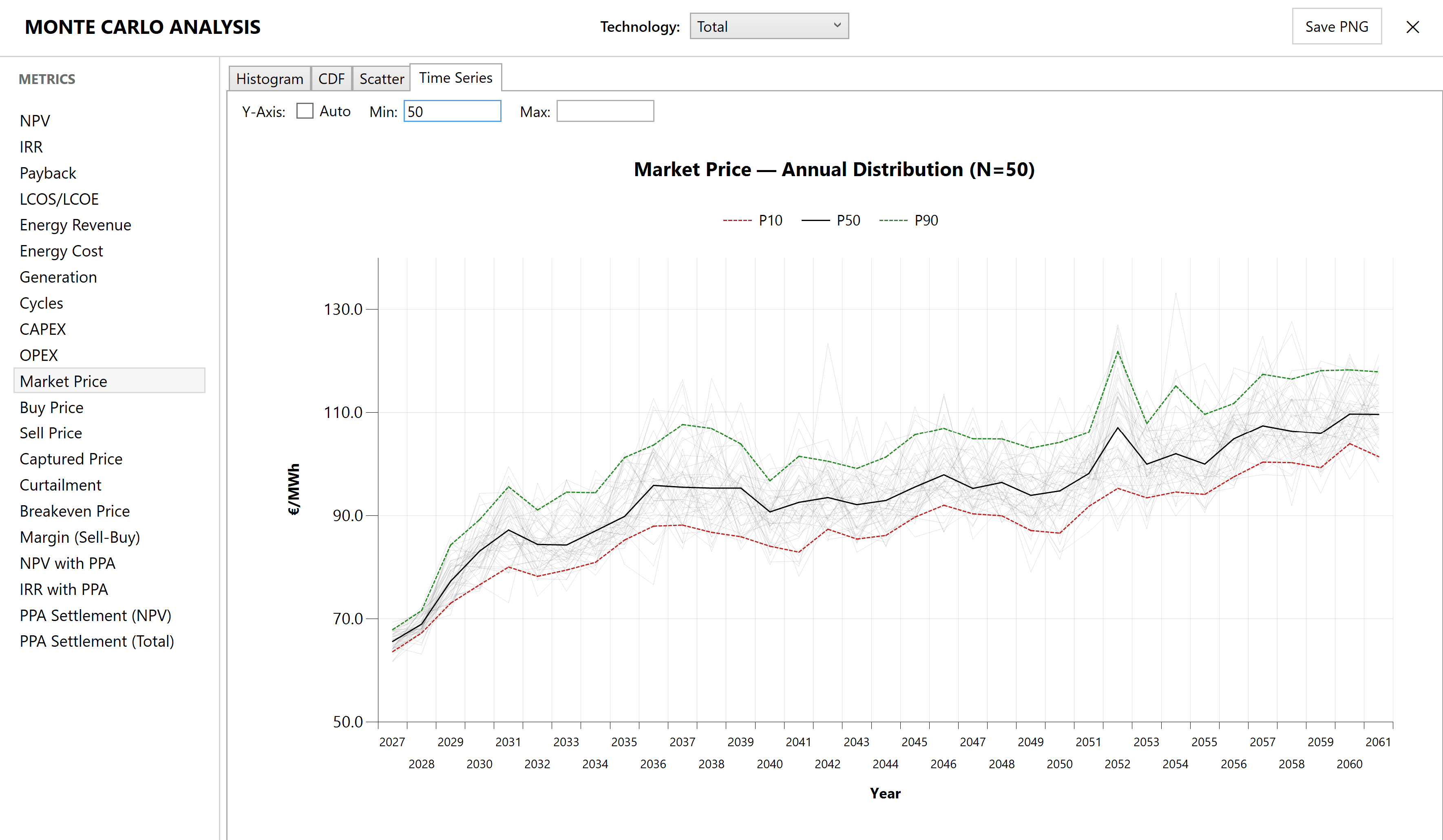Viewport: 1443px width, 840px height.
Task: Switch to the Time Series tab
Action: (455, 77)
